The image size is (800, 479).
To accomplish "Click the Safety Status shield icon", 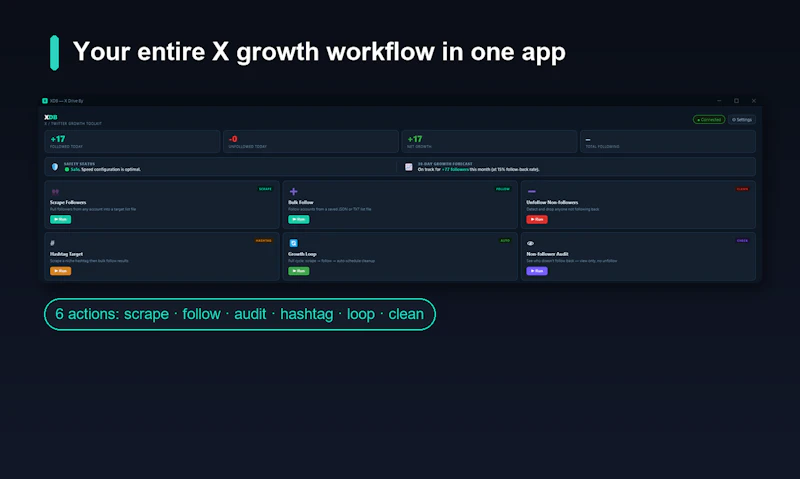I will tap(55, 167).
